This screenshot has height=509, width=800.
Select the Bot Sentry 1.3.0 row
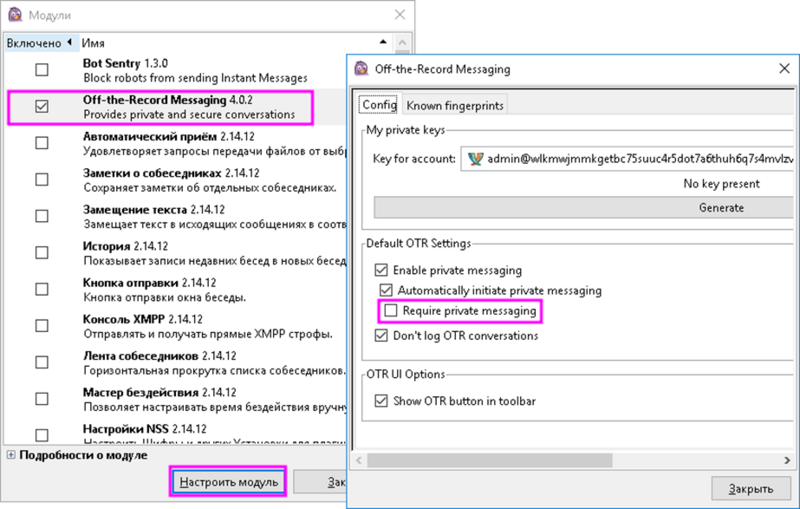tap(174, 70)
